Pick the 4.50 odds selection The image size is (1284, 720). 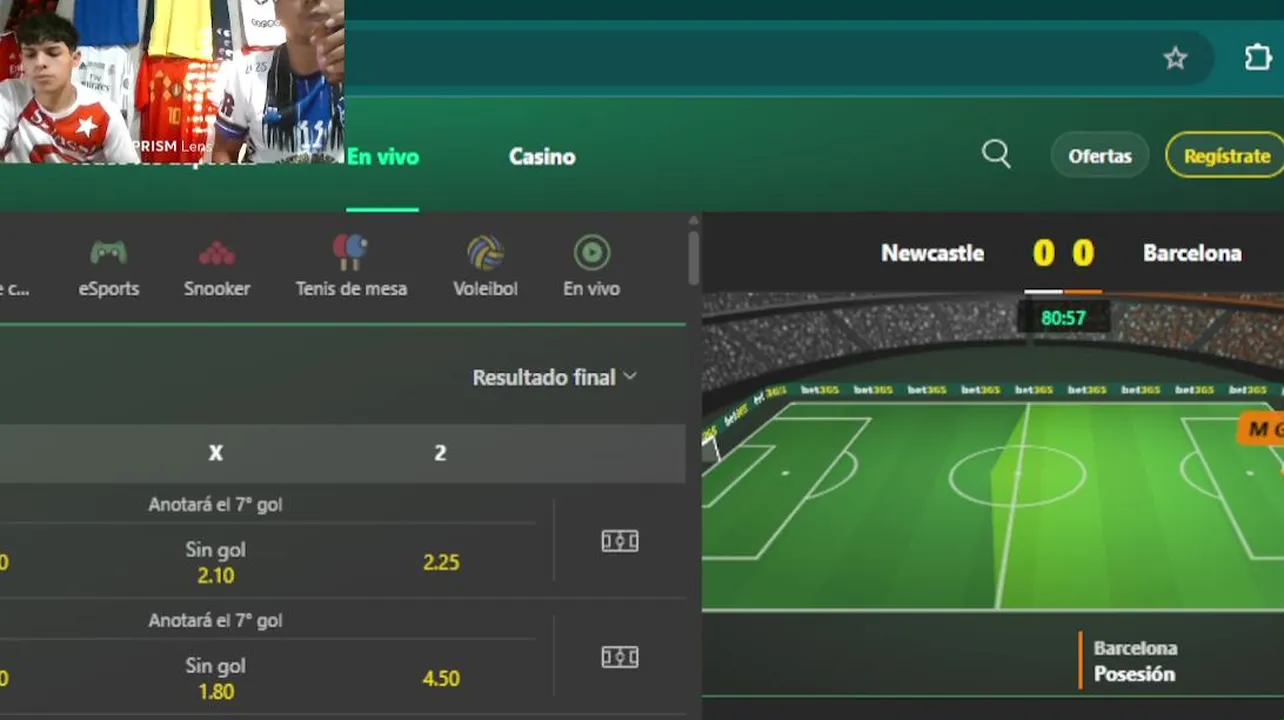click(x=441, y=678)
